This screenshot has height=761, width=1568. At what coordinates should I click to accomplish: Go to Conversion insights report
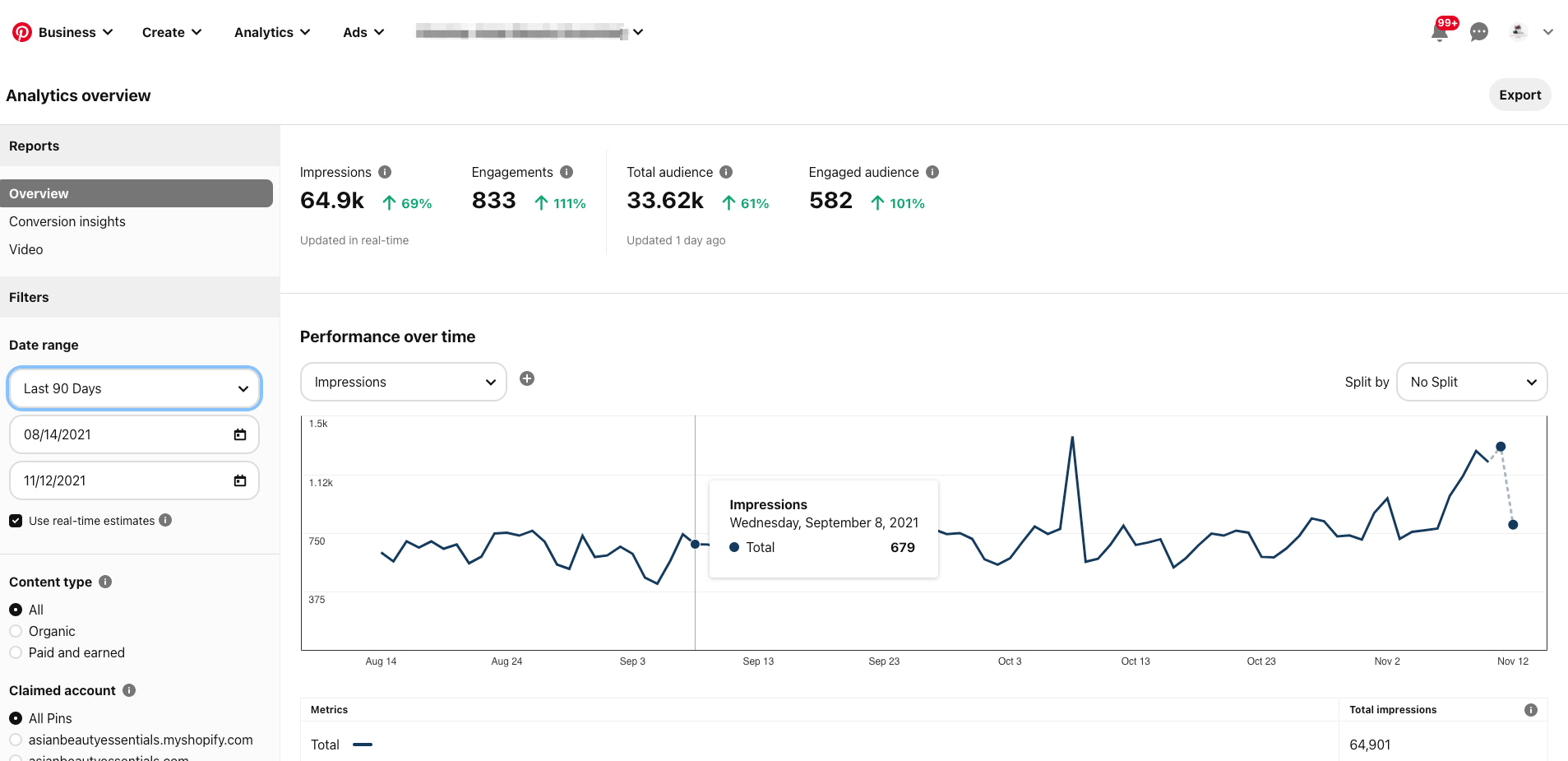tap(67, 221)
